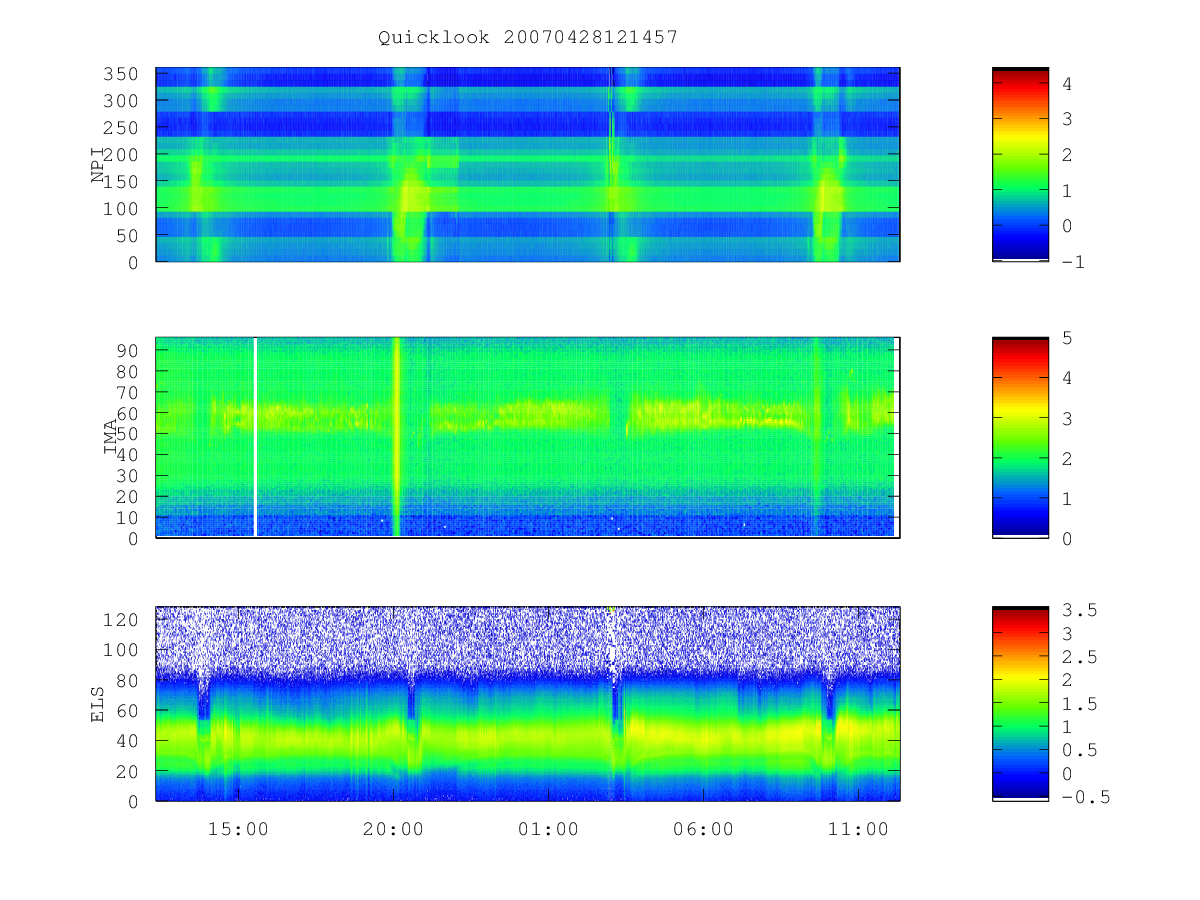Image resolution: width=1200 pixels, height=900 pixels.
Task: Click the Quicklook 20070428121457 title
Action: click(x=528, y=37)
